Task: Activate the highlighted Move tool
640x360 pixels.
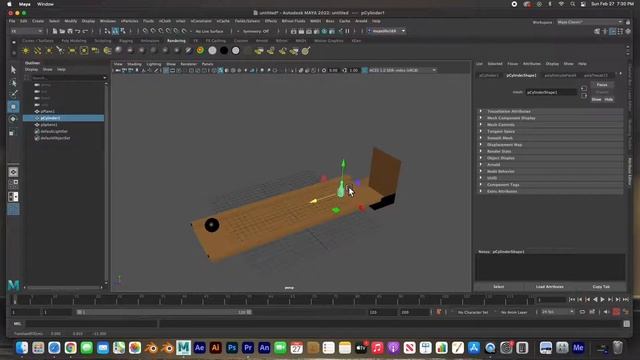Action: pyautogui.click(x=13, y=107)
